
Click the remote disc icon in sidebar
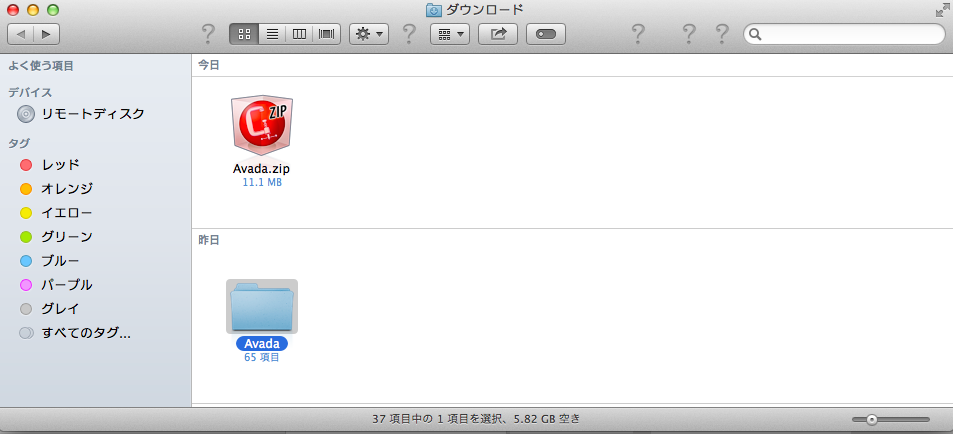[x=26, y=114]
